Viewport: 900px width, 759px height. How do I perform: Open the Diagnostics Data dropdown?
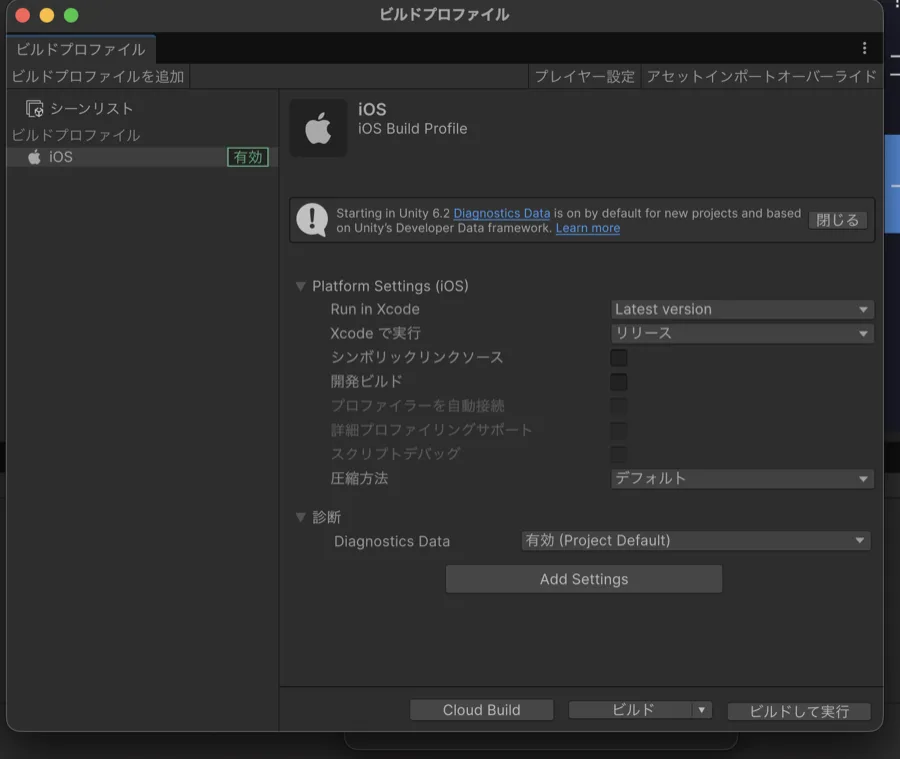696,541
